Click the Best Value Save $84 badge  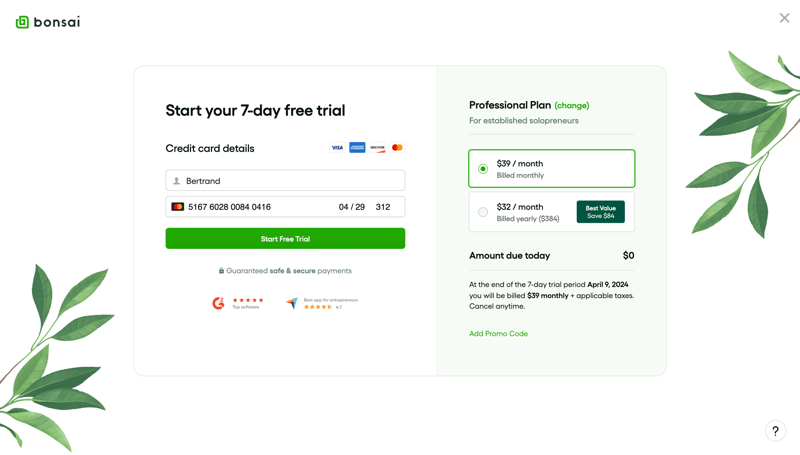click(600, 212)
